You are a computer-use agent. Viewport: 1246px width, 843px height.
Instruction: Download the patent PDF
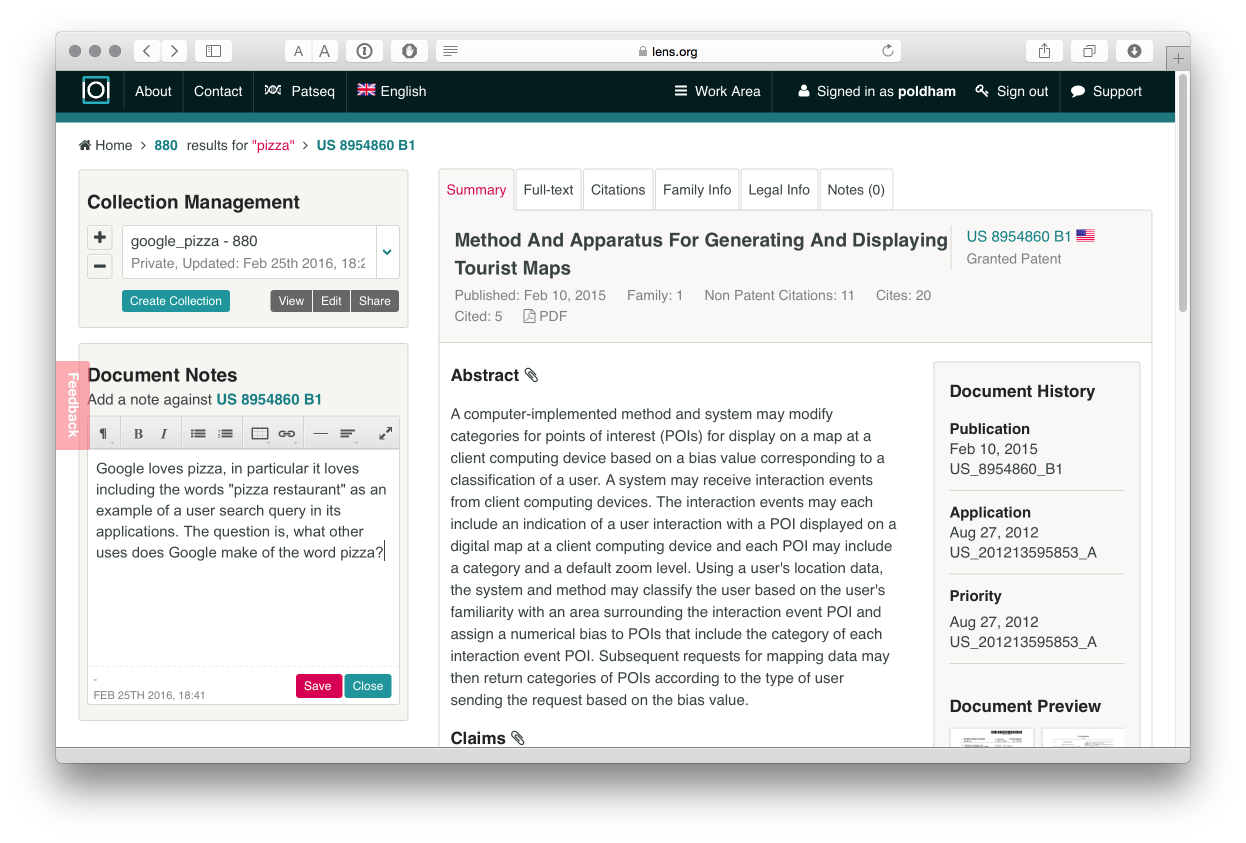pyautogui.click(x=545, y=316)
